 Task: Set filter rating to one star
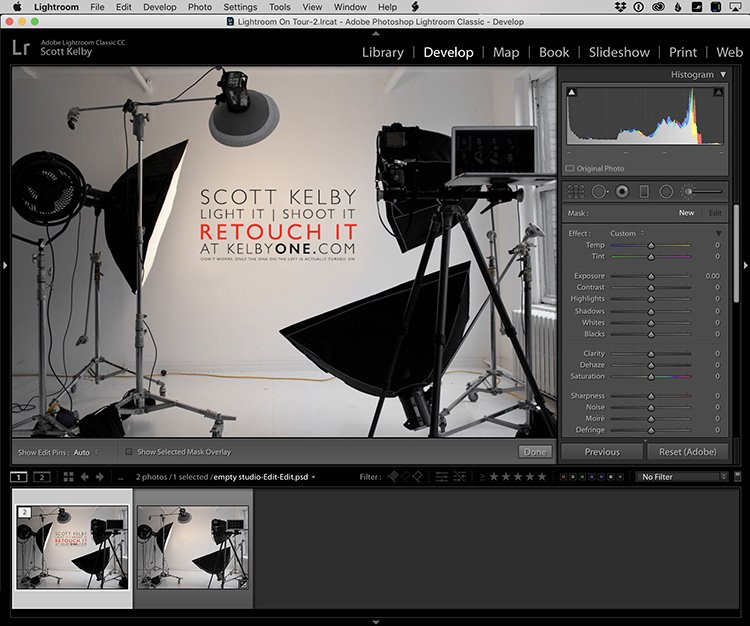point(494,476)
